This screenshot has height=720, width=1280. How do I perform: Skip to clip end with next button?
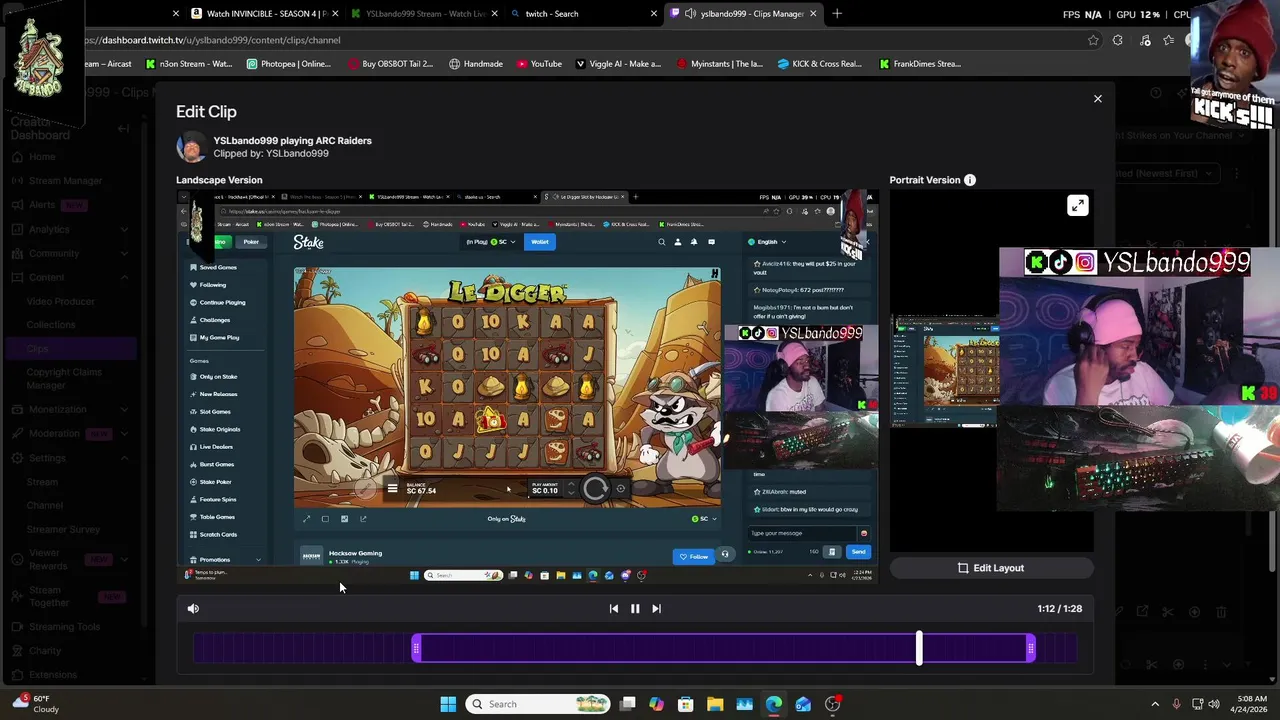[656, 608]
